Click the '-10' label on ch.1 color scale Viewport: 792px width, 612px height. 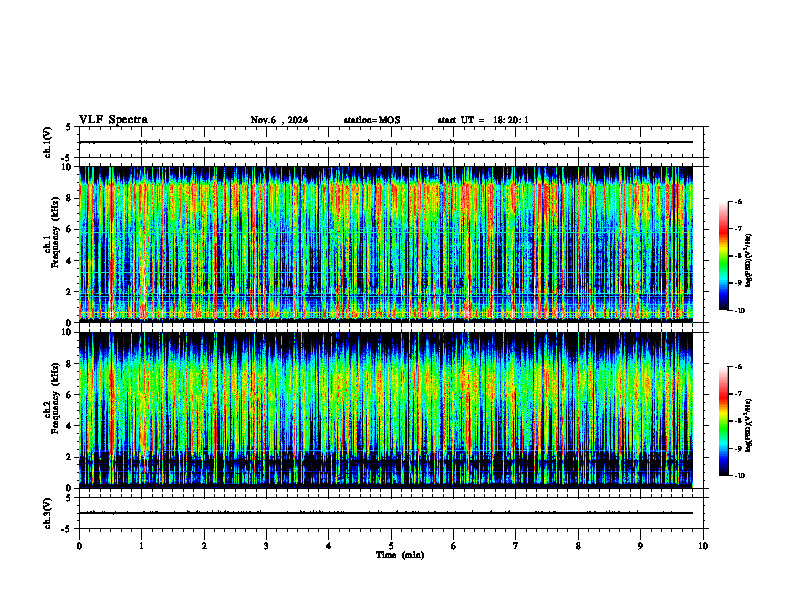pos(740,311)
